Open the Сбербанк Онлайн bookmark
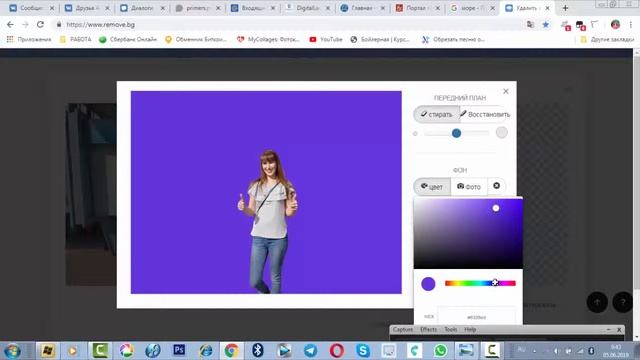The image size is (640, 360). [x=128, y=40]
